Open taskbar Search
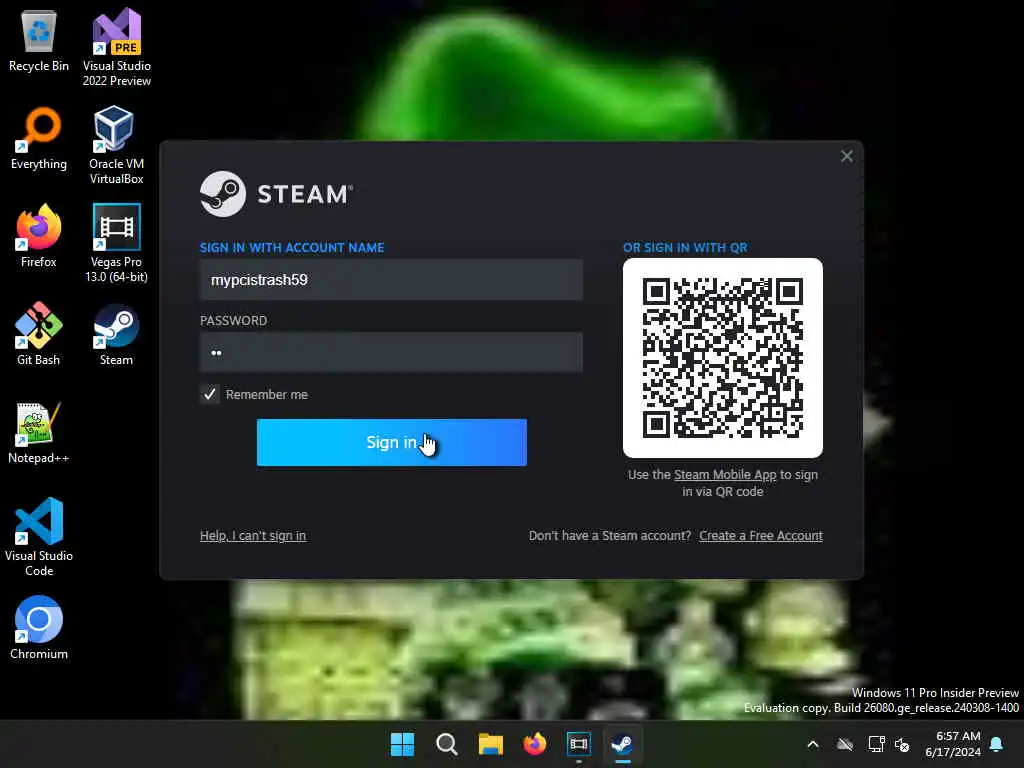1024x768 pixels. pos(447,744)
